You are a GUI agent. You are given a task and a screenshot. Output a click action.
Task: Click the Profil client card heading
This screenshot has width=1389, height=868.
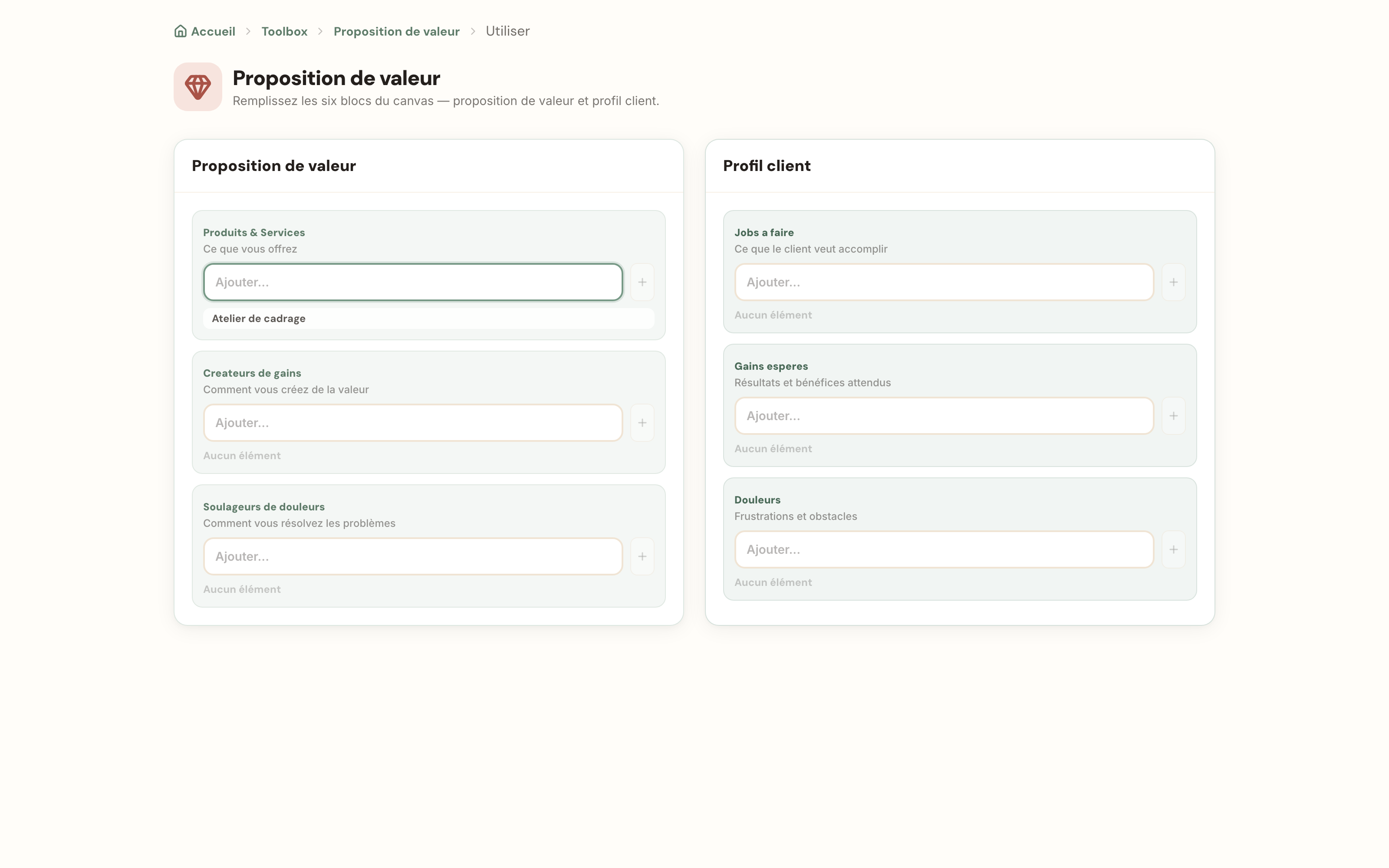[x=766, y=166]
